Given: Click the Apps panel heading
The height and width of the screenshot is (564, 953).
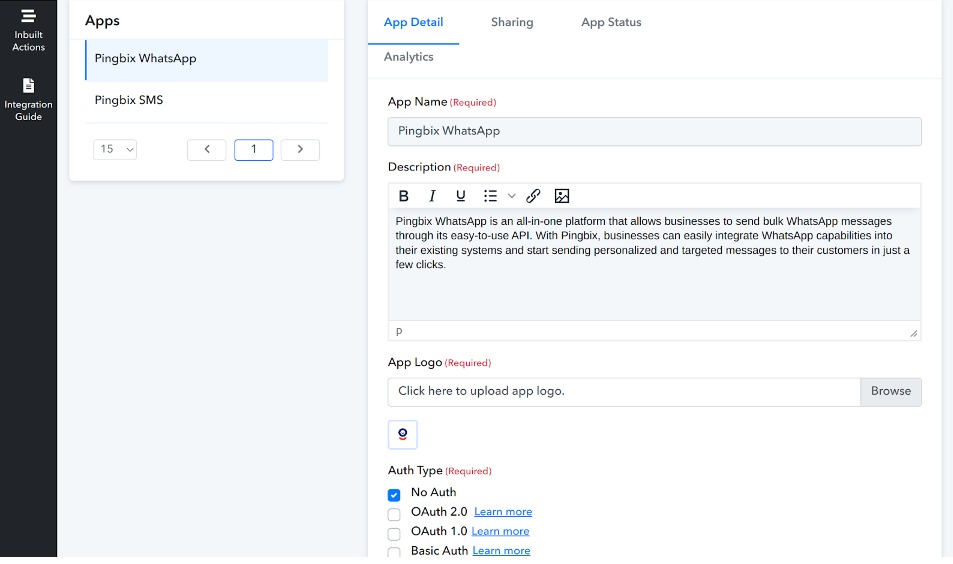Looking at the screenshot, I should pyautogui.click(x=102, y=21).
